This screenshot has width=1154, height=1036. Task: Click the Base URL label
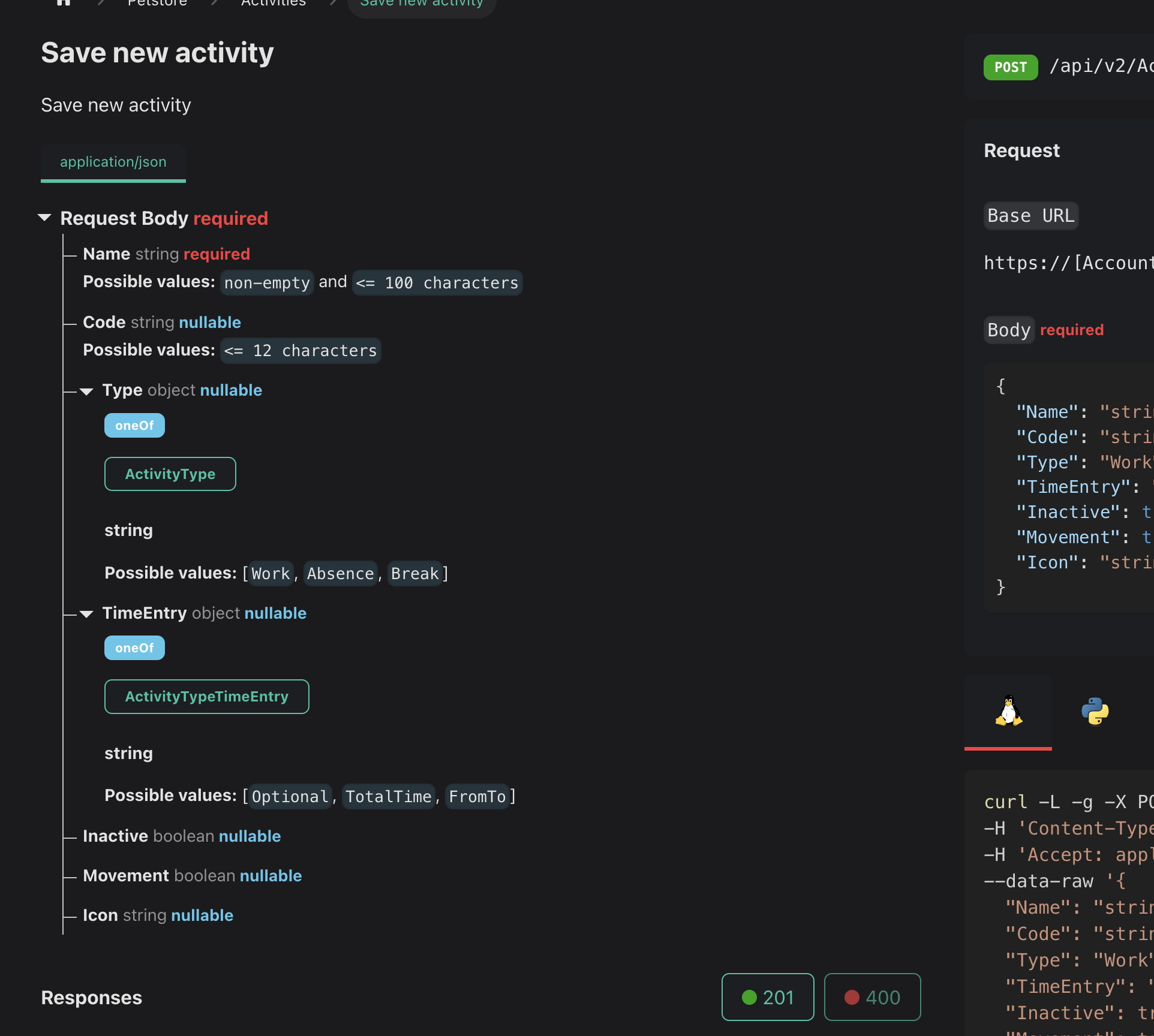coord(1030,216)
